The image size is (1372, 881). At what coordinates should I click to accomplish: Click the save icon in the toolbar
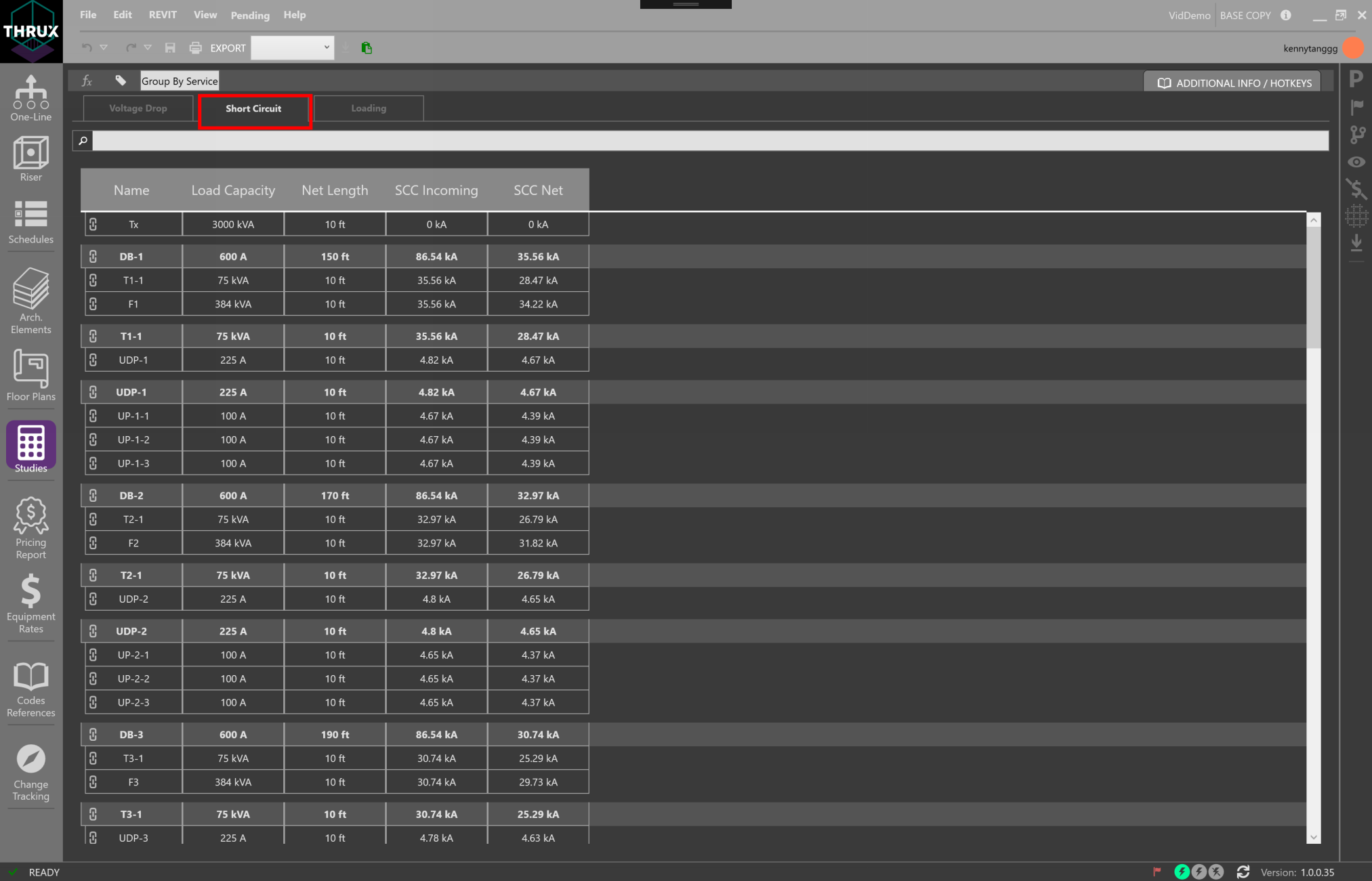click(170, 47)
